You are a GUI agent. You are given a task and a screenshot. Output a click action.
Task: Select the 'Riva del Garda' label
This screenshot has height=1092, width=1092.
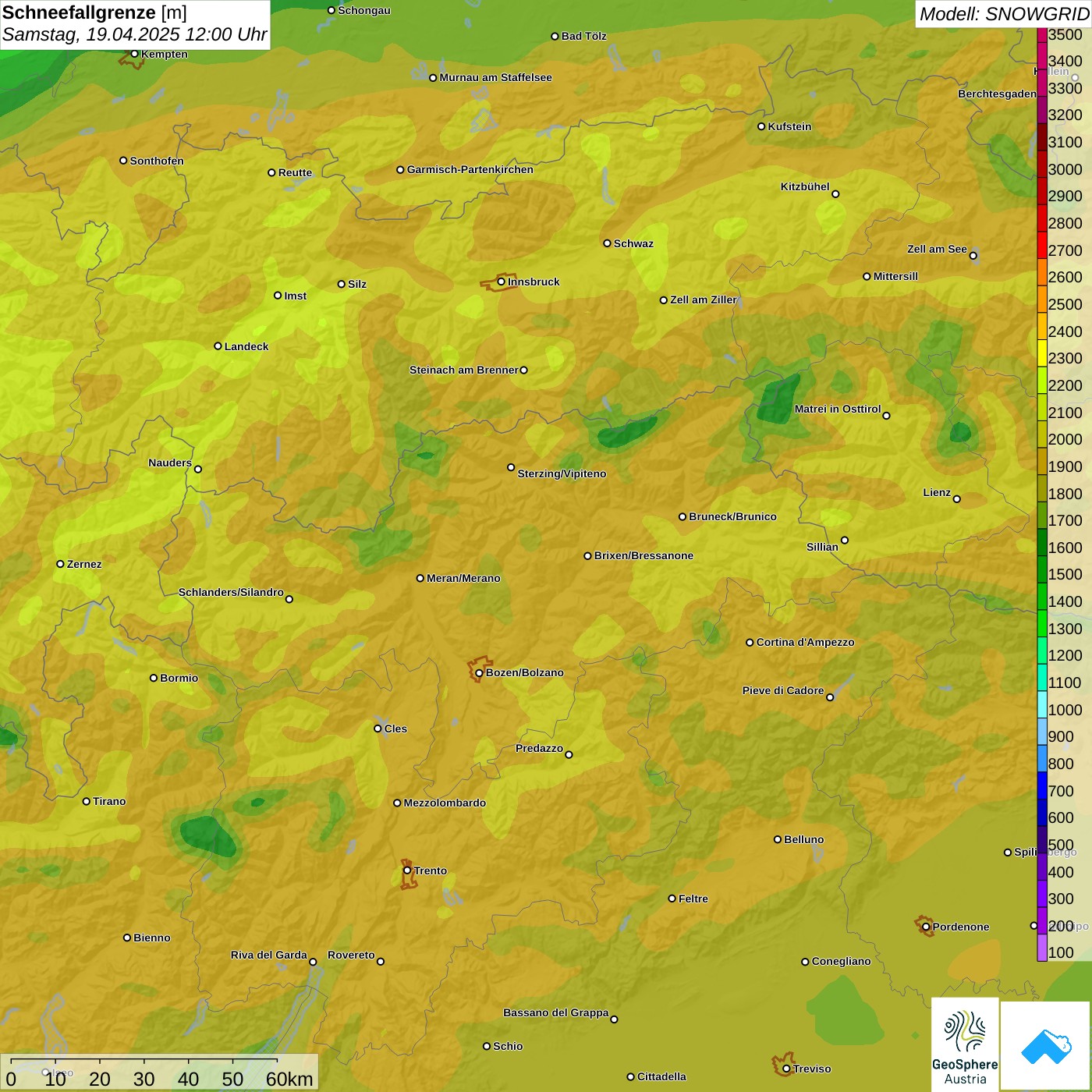[x=269, y=955]
